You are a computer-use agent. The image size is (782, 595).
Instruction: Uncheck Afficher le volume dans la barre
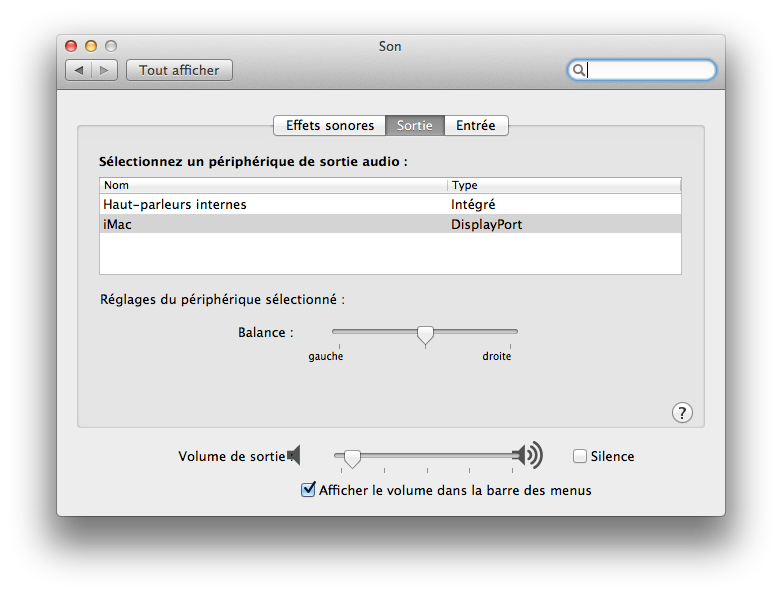(309, 490)
